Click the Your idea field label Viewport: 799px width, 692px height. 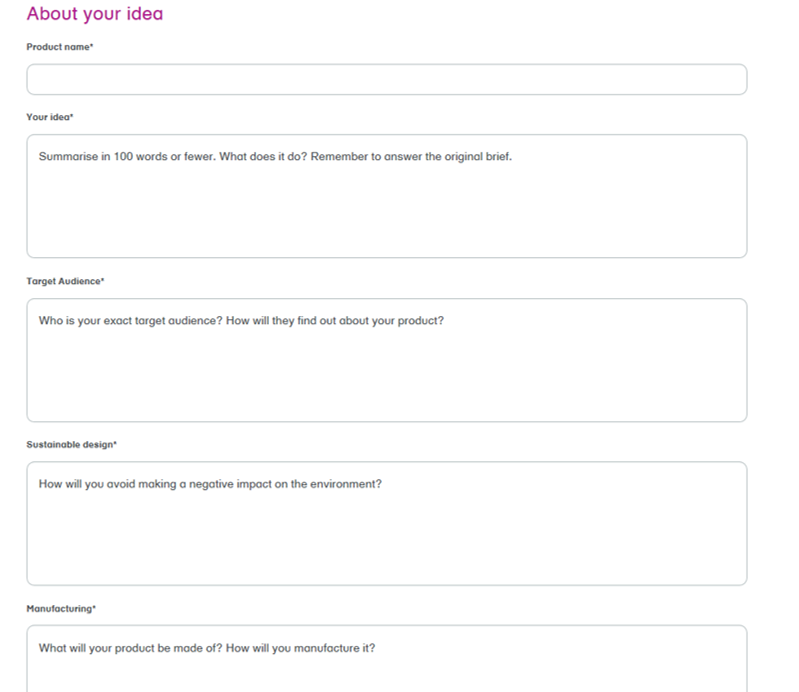(48, 117)
